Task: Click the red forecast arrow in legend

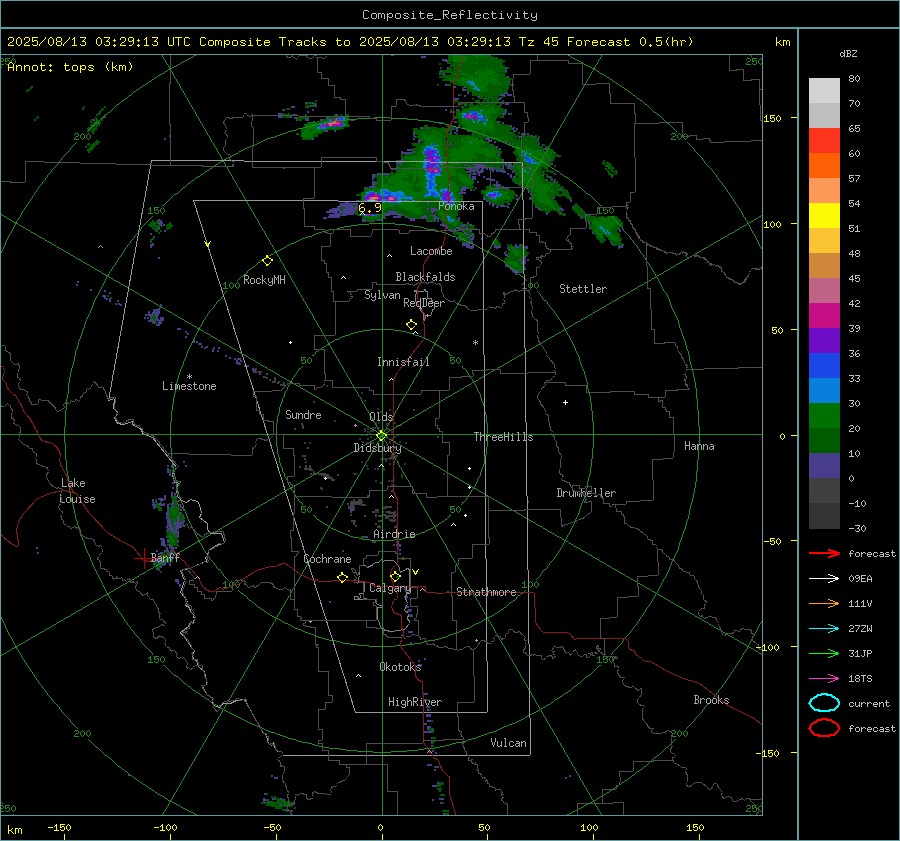Action: [824, 553]
